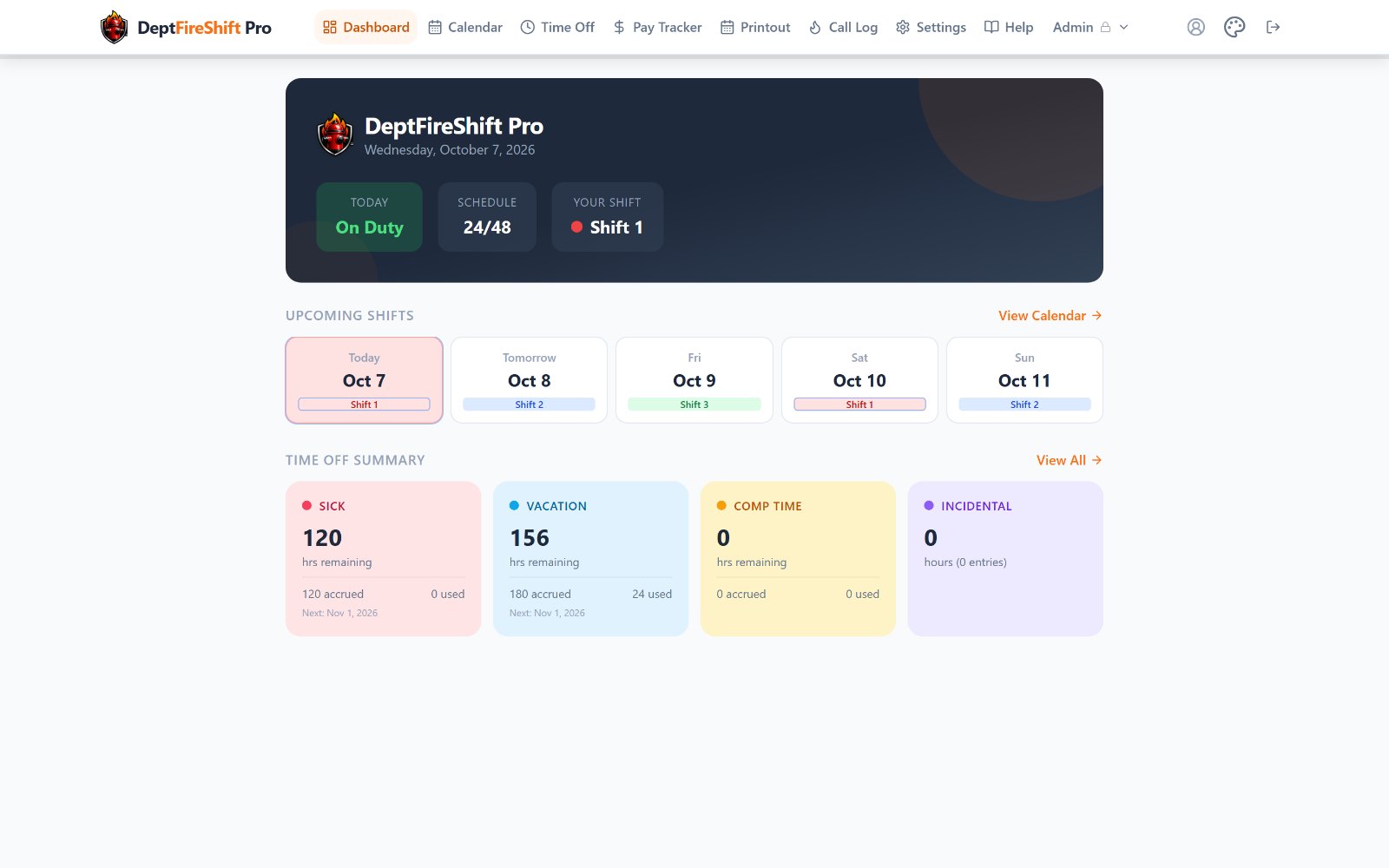Screen dimensions: 1389x868
Task: Click the Admin lock icon
Action: 1105,27
